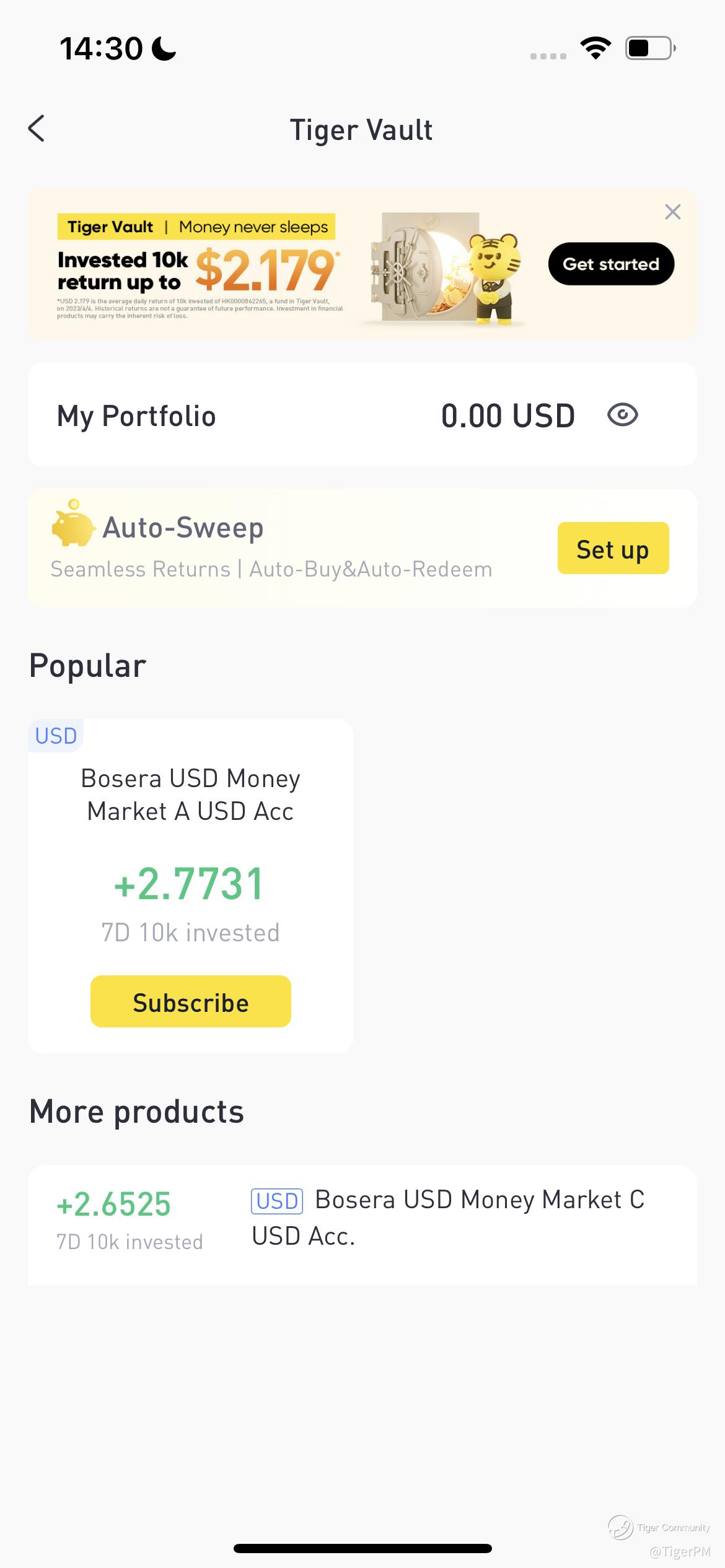The image size is (725, 1568).
Task: Tap the battery indicator icon
Action: [x=650, y=48]
